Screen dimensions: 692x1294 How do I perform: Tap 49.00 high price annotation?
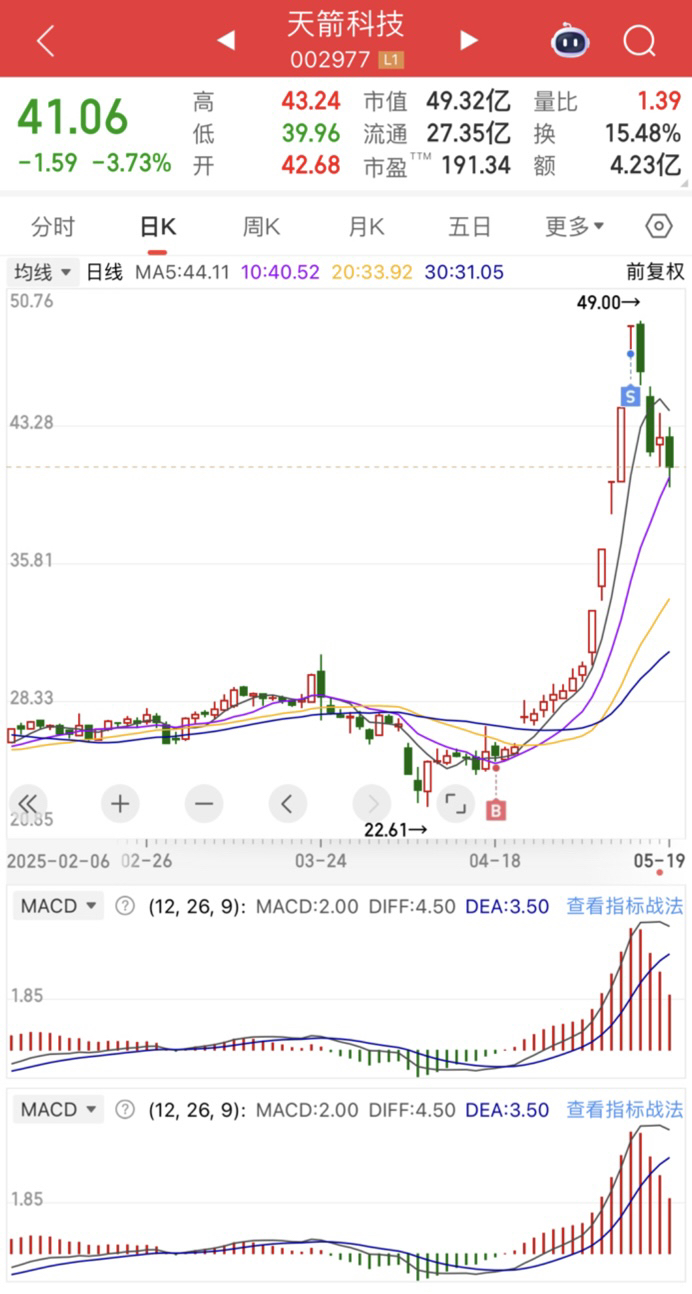click(x=608, y=301)
